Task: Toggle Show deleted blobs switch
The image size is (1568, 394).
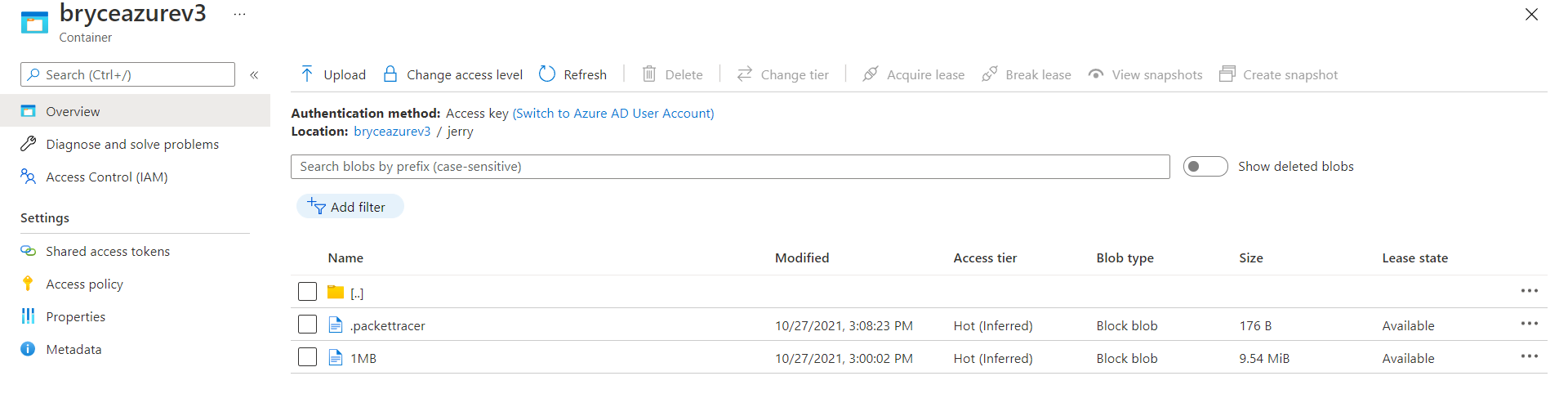Action: (1205, 166)
